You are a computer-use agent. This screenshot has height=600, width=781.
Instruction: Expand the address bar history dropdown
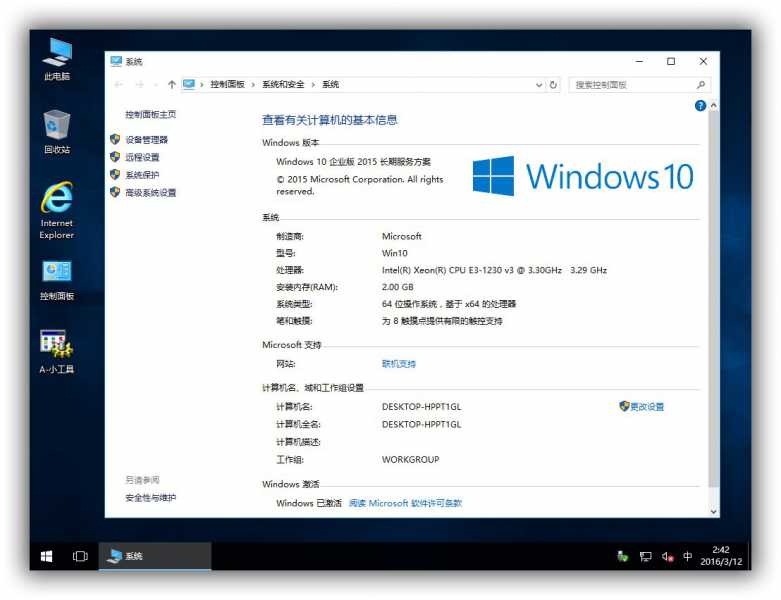click(x=539, y=85)
